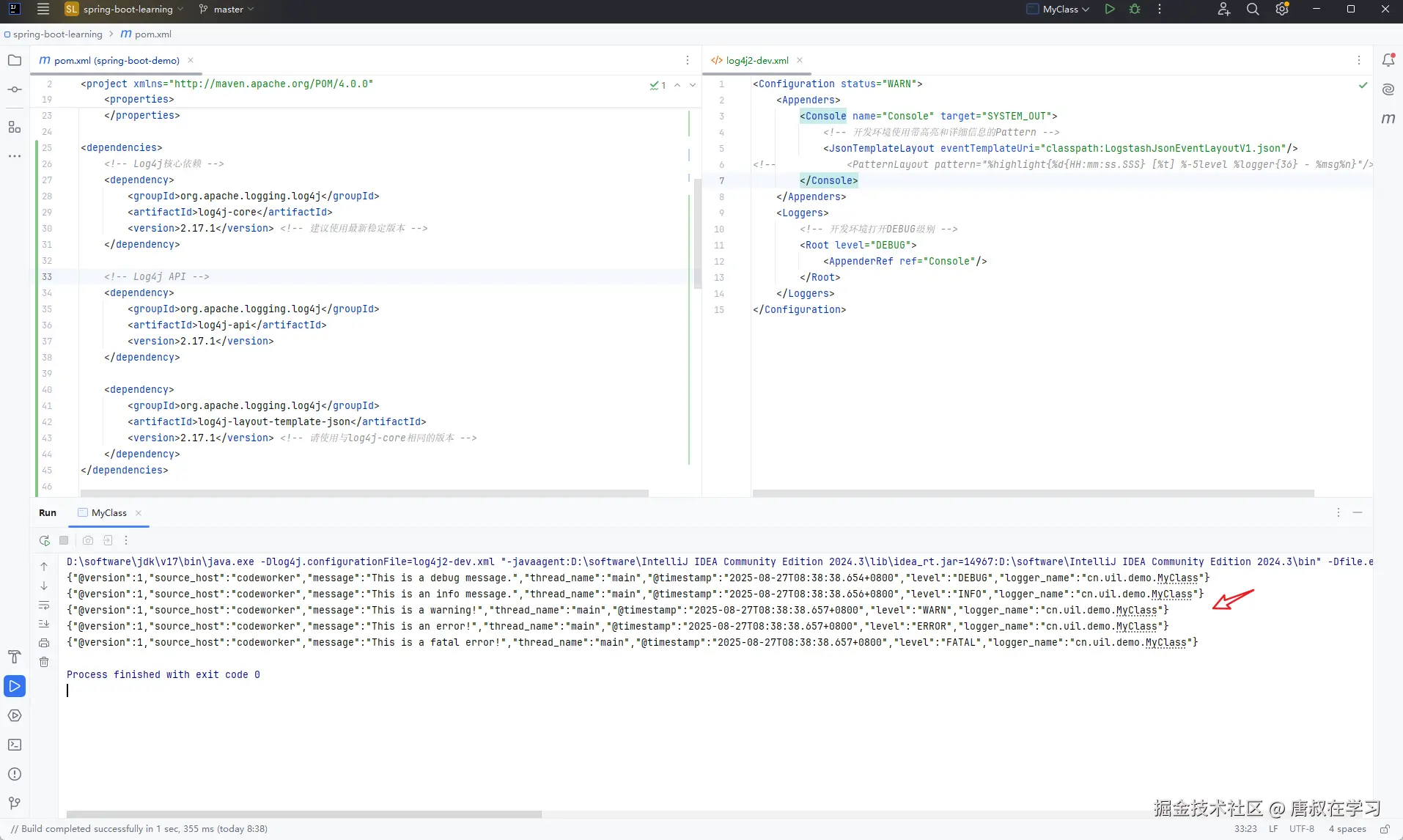The height and width of the screenshot is (840, 1403).
Task: Take a thread dump camera icon
Action: [x=88, y=540]
